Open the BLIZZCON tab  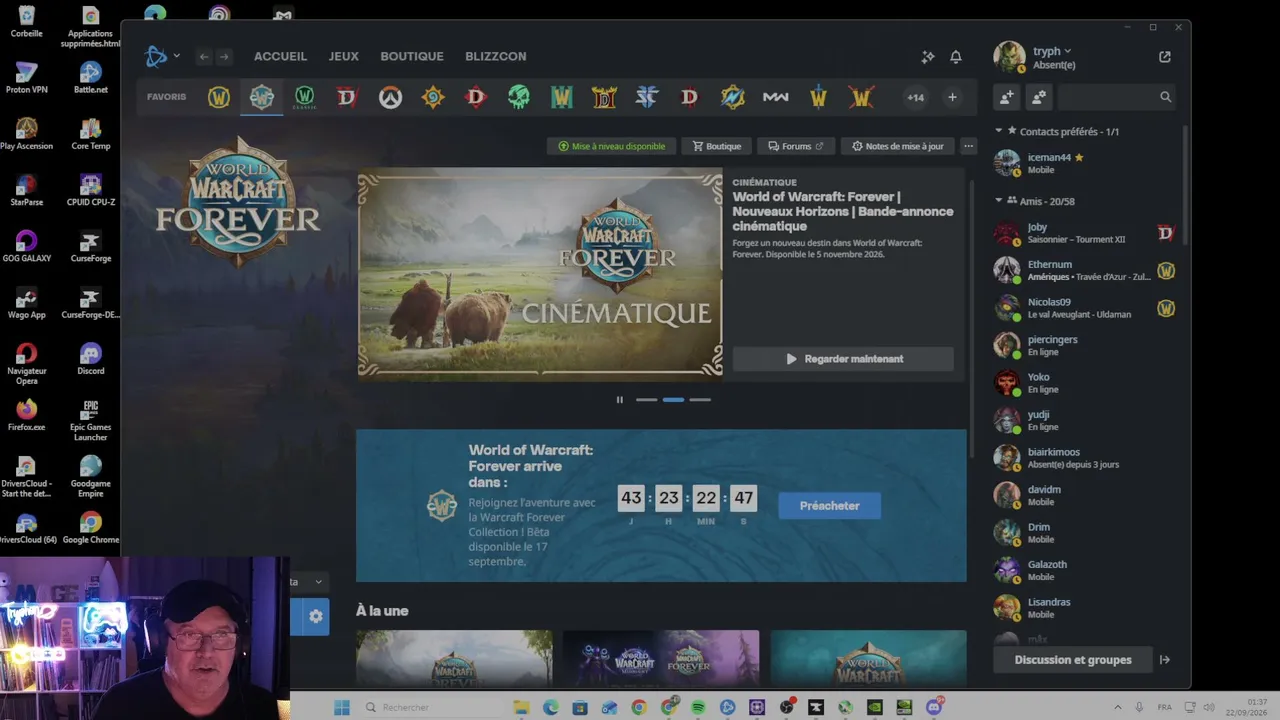click(x=495, y=57)
